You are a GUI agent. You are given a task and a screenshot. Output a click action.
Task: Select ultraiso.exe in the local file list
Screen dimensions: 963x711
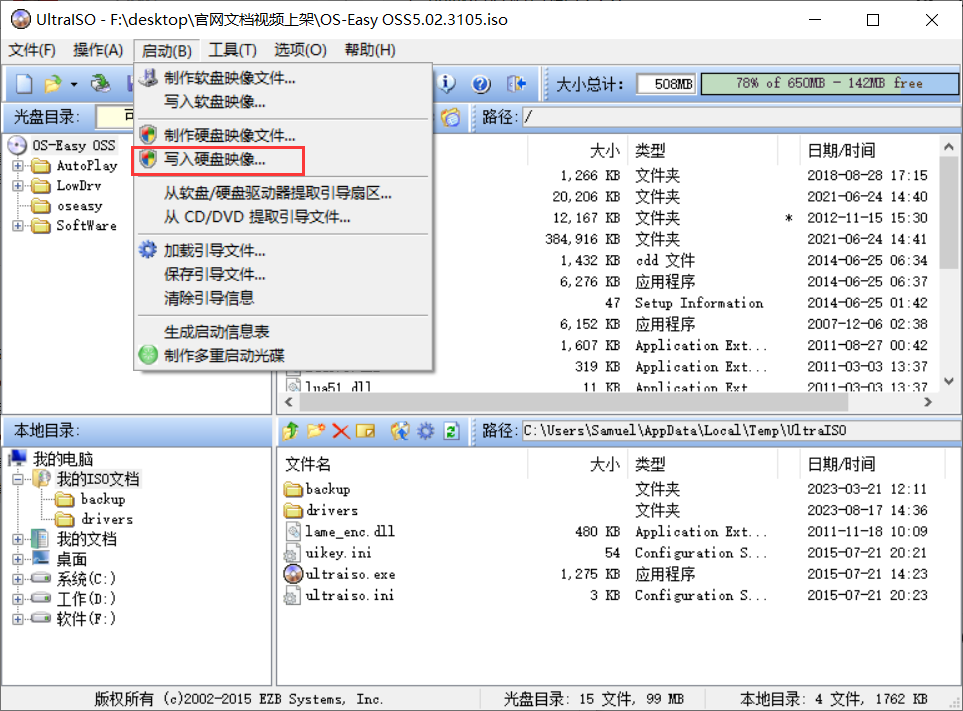pos(349,574)
